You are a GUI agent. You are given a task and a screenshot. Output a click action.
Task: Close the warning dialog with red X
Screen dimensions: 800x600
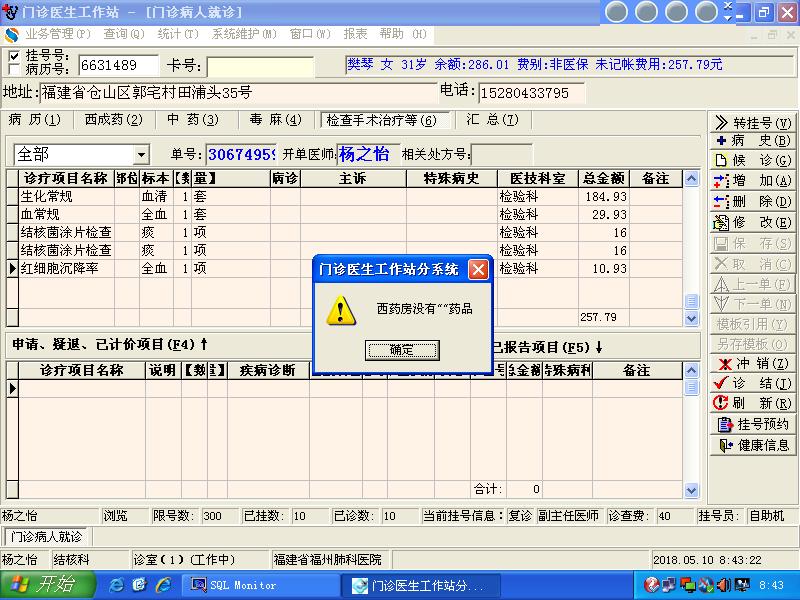[478, 269]
